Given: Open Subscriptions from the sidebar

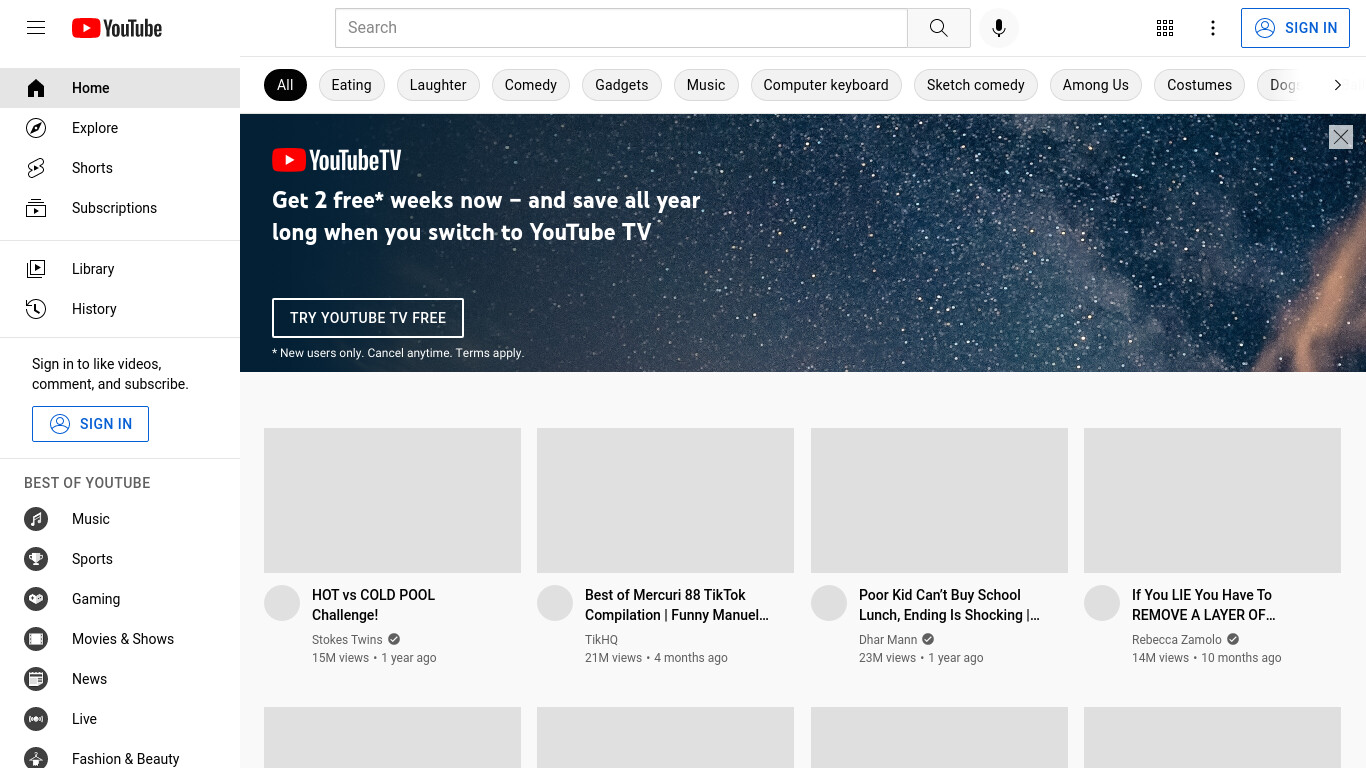Looking at the screenshot, I should click(x=120, y=208).
